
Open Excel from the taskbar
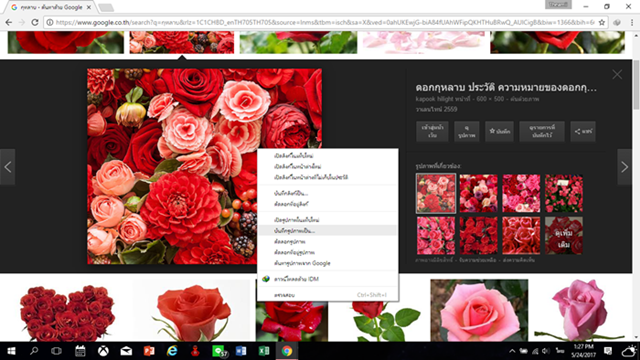(x=264, y=351)
